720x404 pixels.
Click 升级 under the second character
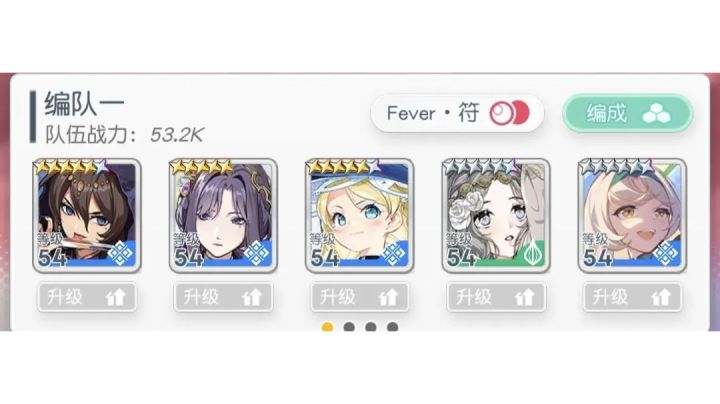point(223,297)
